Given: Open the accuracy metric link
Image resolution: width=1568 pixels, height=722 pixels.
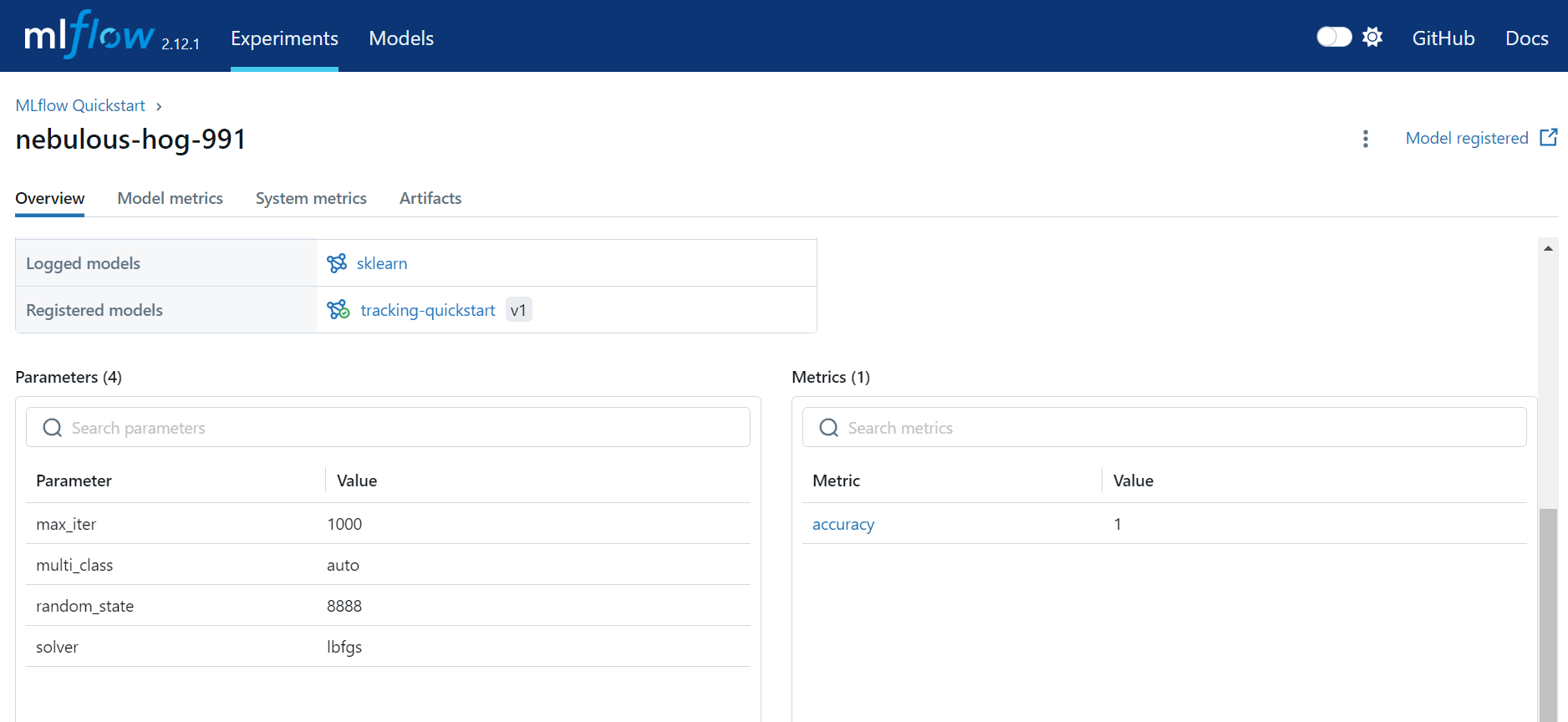Looking at the screenshot, I should 843,524.
